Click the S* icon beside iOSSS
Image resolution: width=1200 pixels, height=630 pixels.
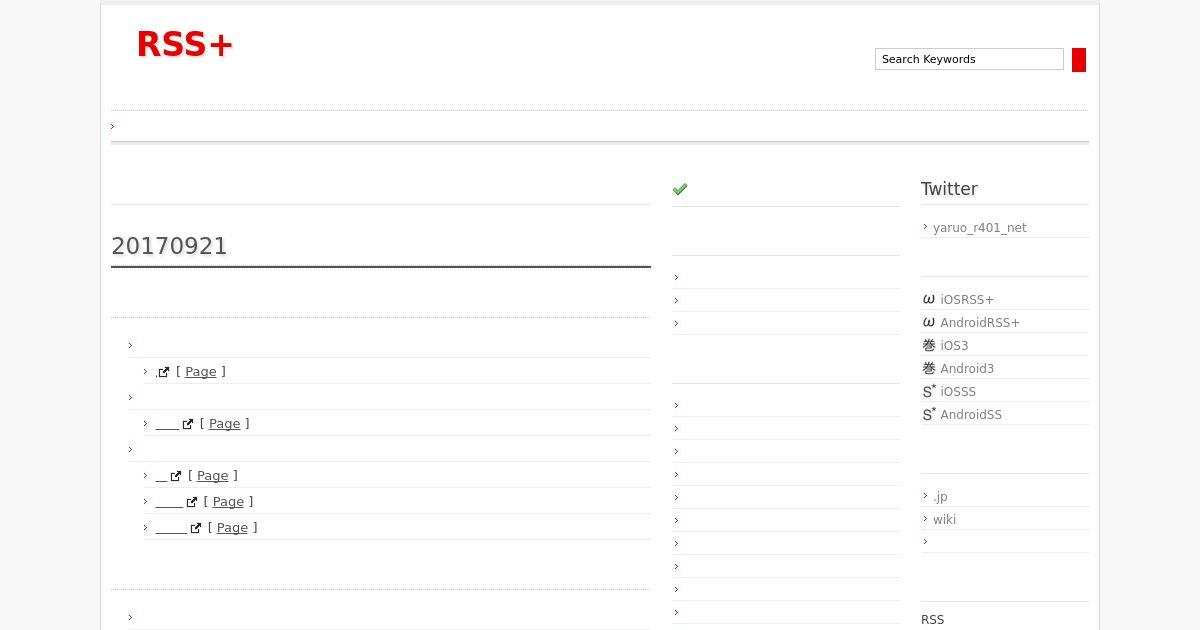pos(929,391)
